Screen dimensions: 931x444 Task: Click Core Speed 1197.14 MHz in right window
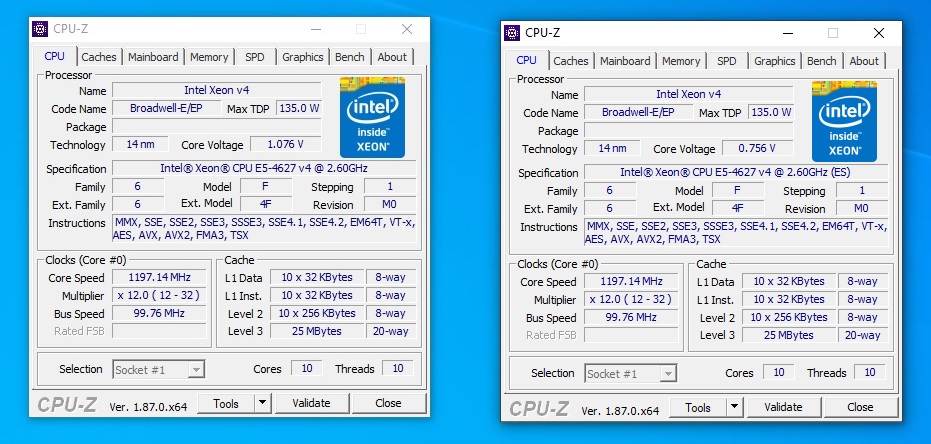coord(631,281)
